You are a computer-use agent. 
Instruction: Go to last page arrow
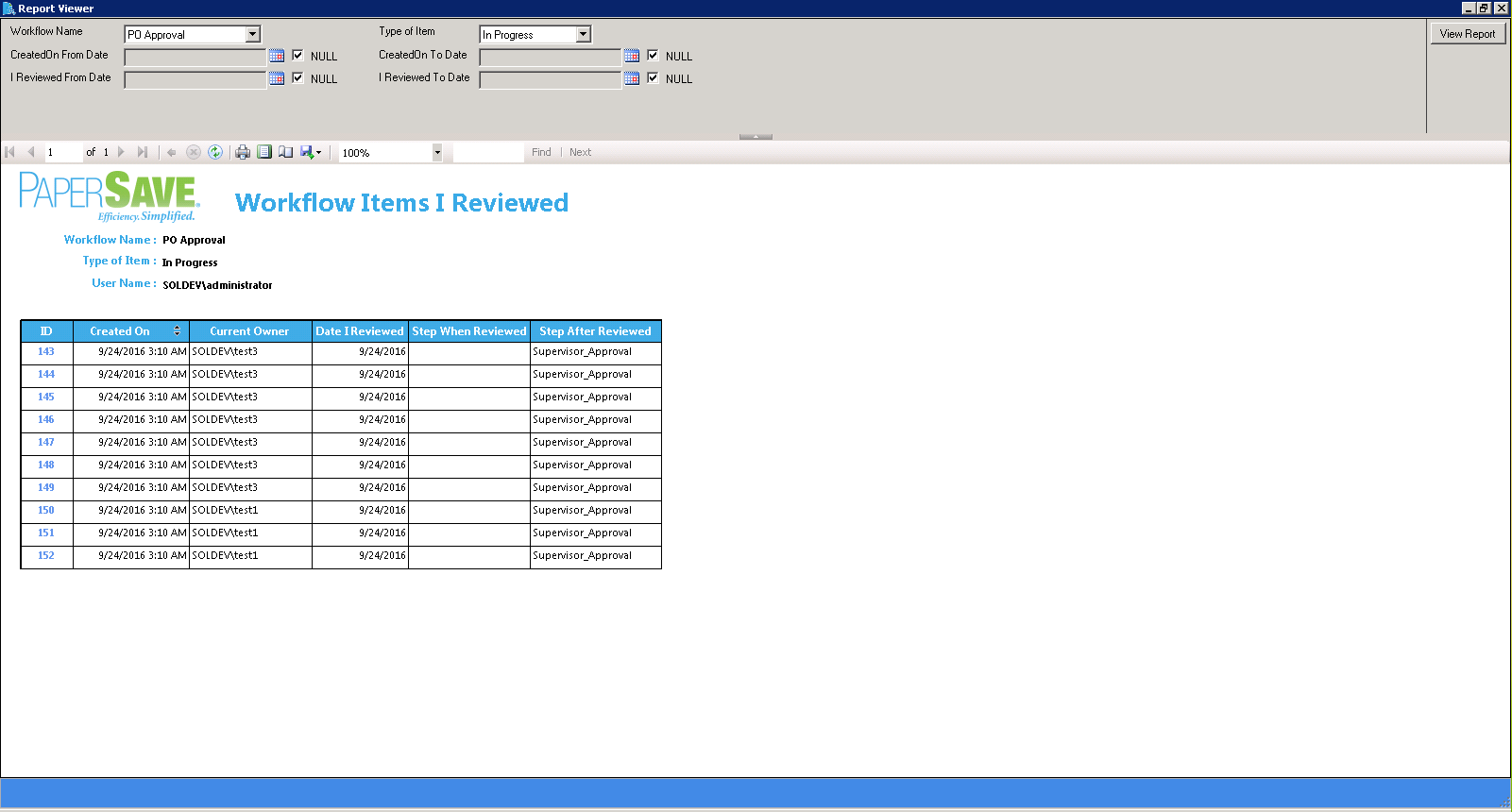click(x=143, y=152)
